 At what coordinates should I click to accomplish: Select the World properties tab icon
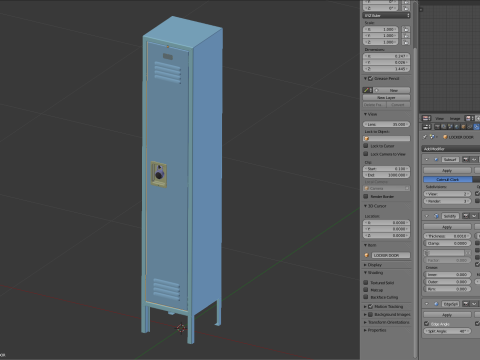click(457, 127)
